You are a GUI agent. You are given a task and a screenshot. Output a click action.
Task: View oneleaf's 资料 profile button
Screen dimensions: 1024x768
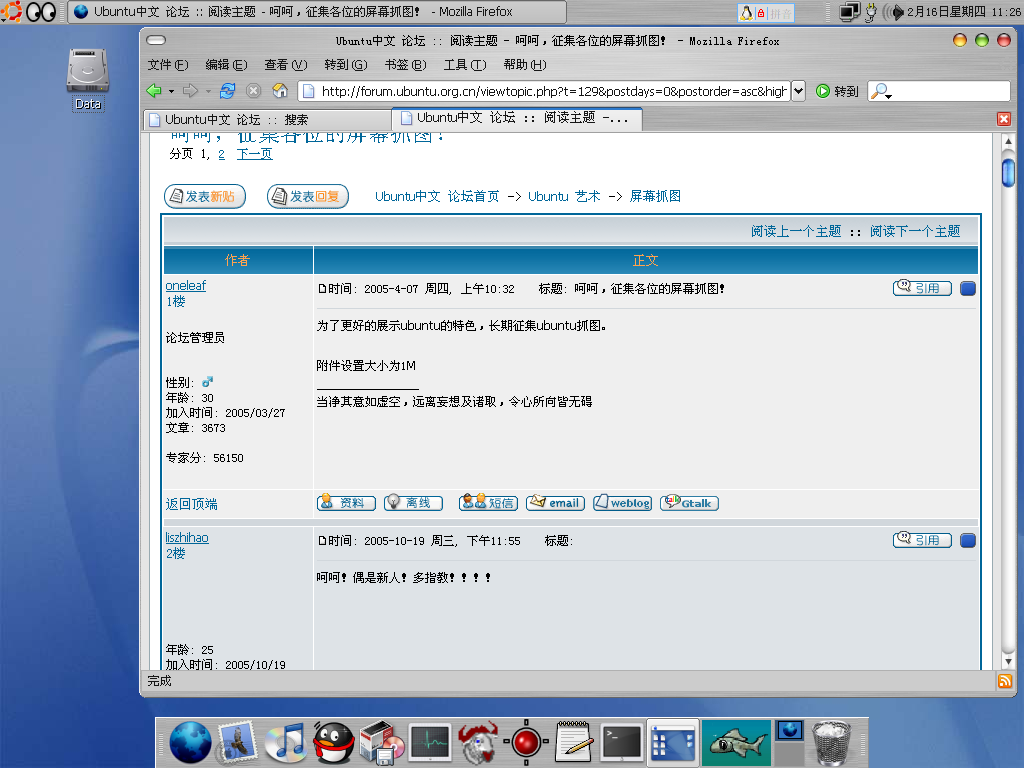pos(346,503)
